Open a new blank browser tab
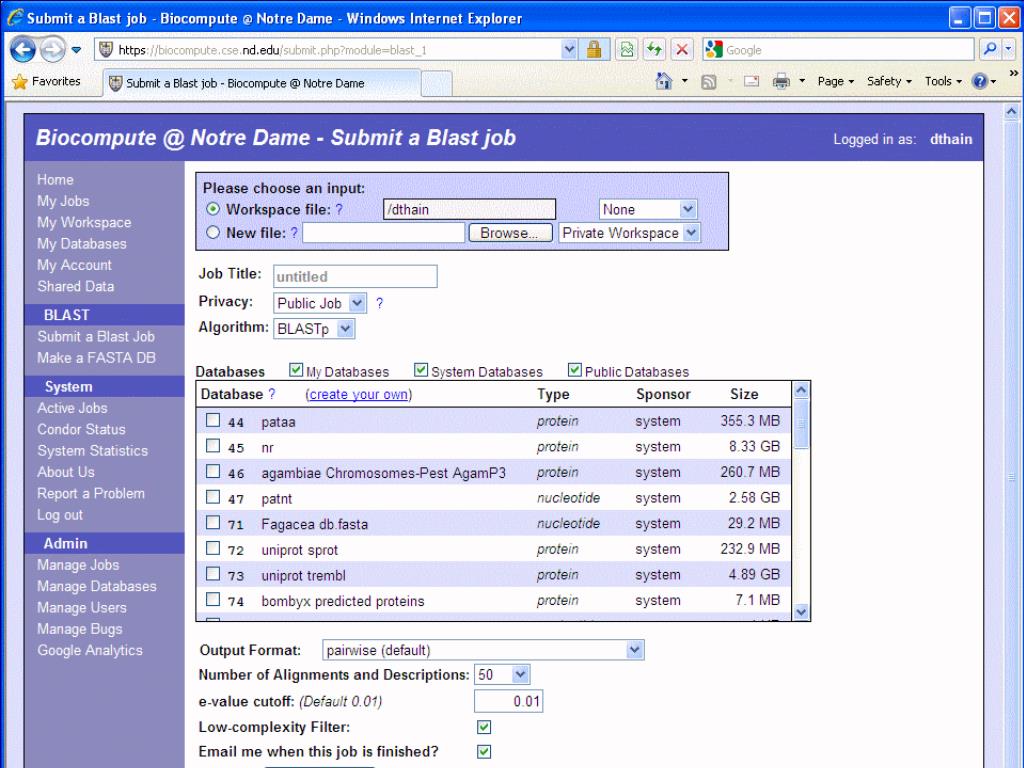 (x=436, y=84)
